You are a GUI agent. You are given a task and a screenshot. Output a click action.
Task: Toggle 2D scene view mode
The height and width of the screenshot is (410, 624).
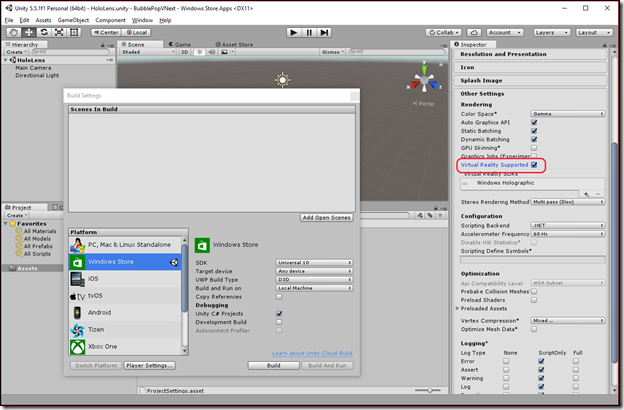[x=184, y=52]
